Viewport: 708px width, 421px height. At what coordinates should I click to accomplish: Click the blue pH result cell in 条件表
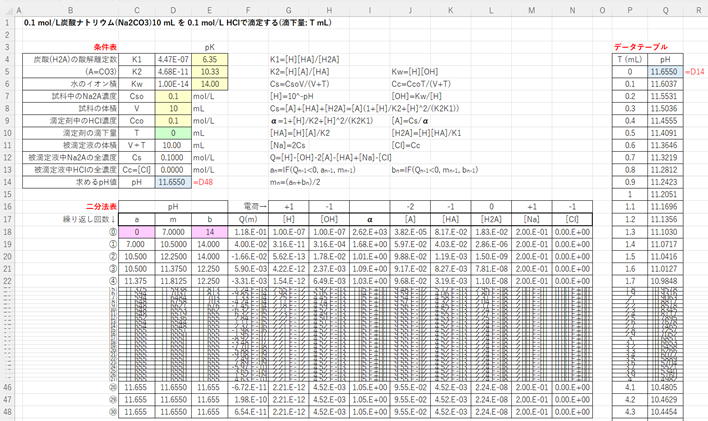point(173,182)
